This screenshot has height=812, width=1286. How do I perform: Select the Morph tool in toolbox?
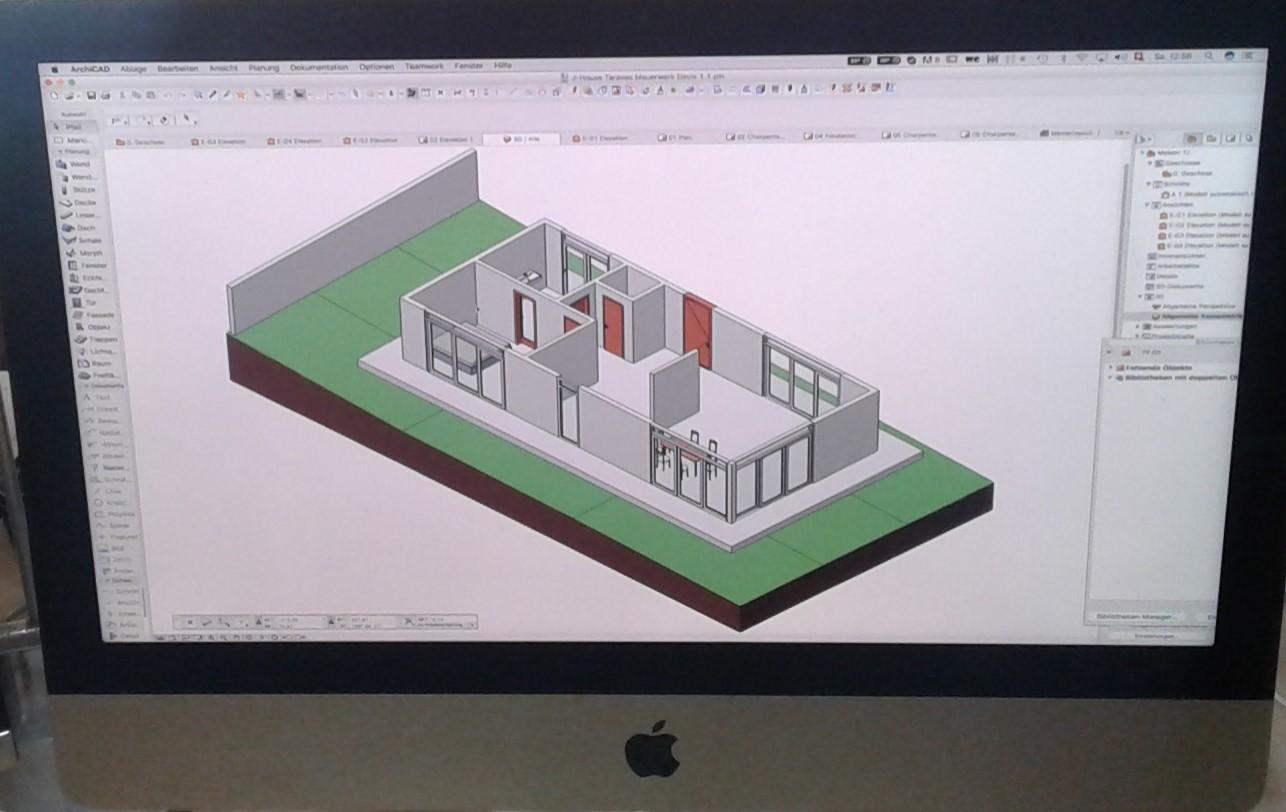pyautogui.click(x=89, y=253)
